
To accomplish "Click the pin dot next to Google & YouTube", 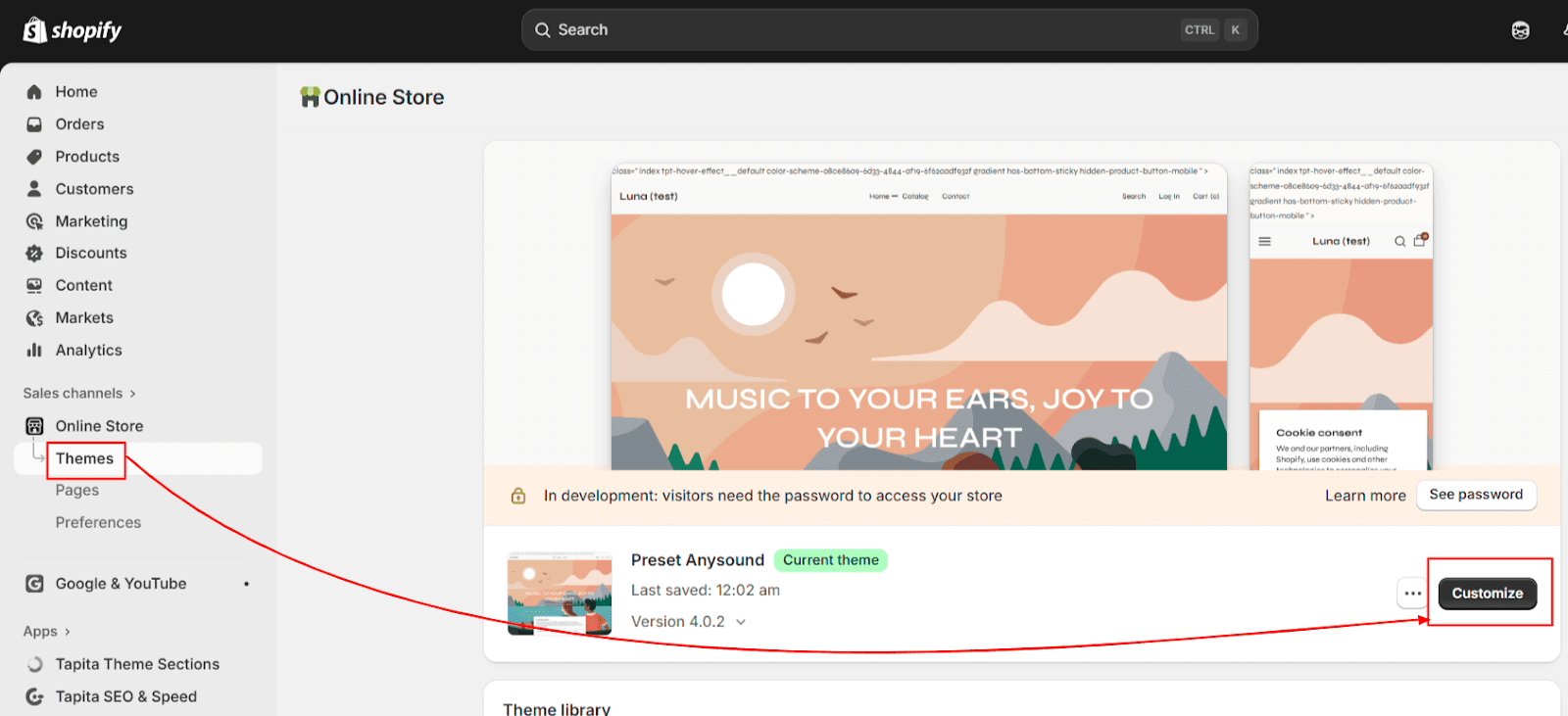I will (246, 584).
